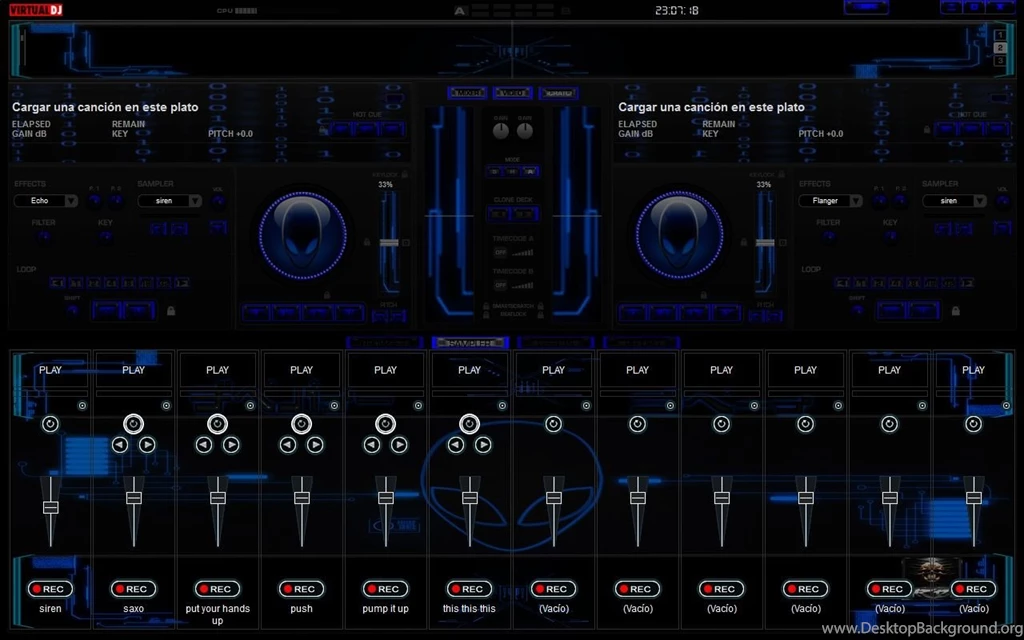
Task: Click the previous arrow in the saxo slot
Action: pos(120,445)
